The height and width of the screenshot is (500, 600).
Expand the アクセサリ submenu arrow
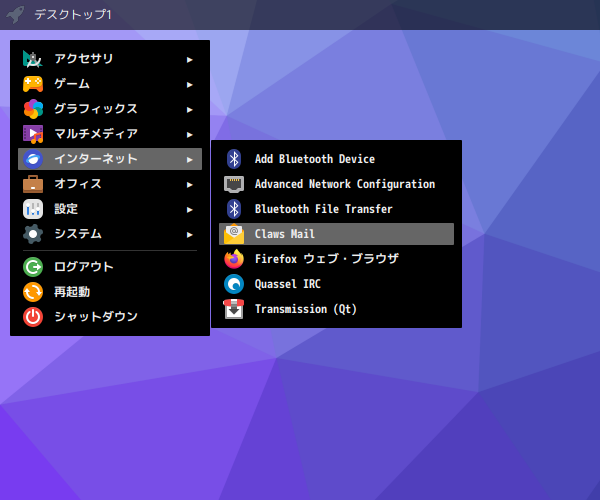point(189,60)
